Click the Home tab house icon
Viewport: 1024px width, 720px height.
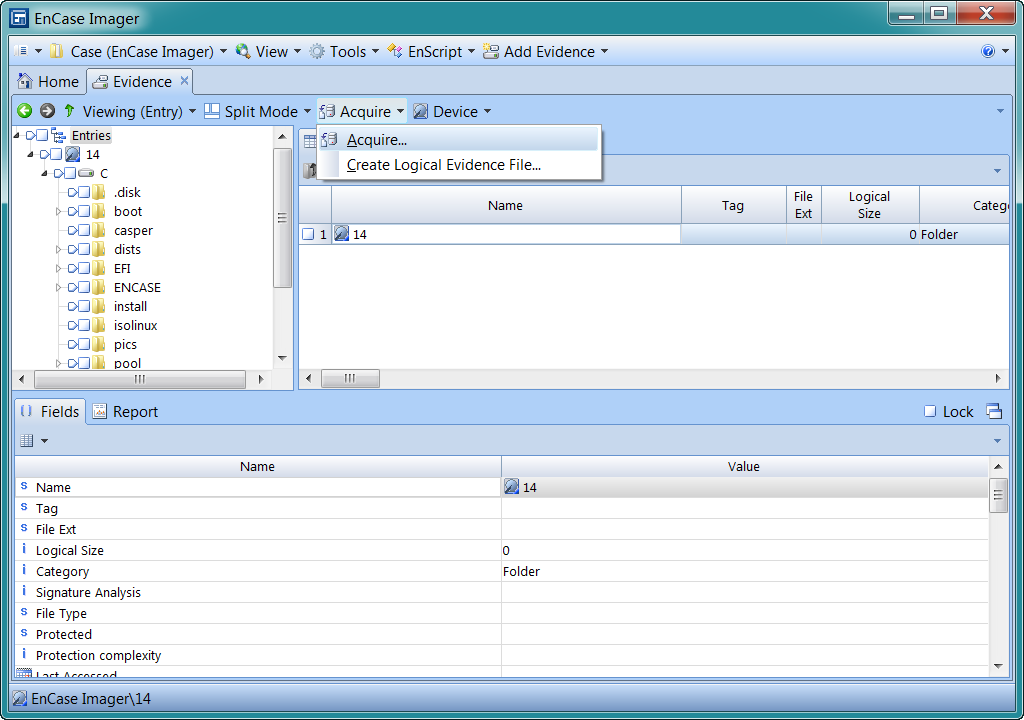pyautogui.click(x=25, y=81)
